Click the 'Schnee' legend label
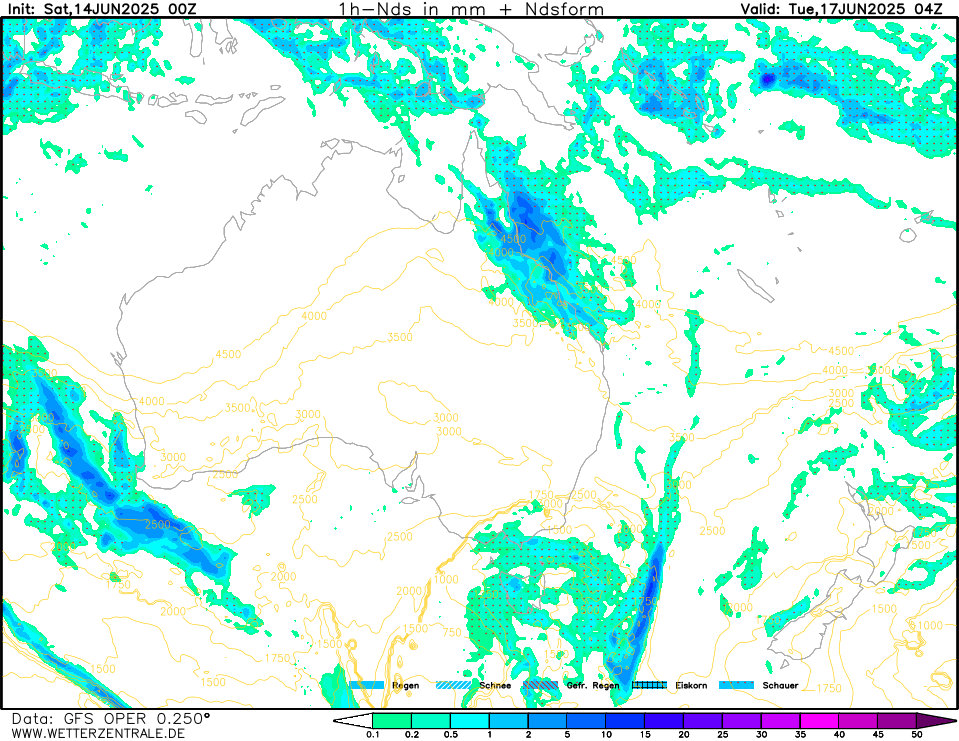The image size is (959, 741). point(495,685)
